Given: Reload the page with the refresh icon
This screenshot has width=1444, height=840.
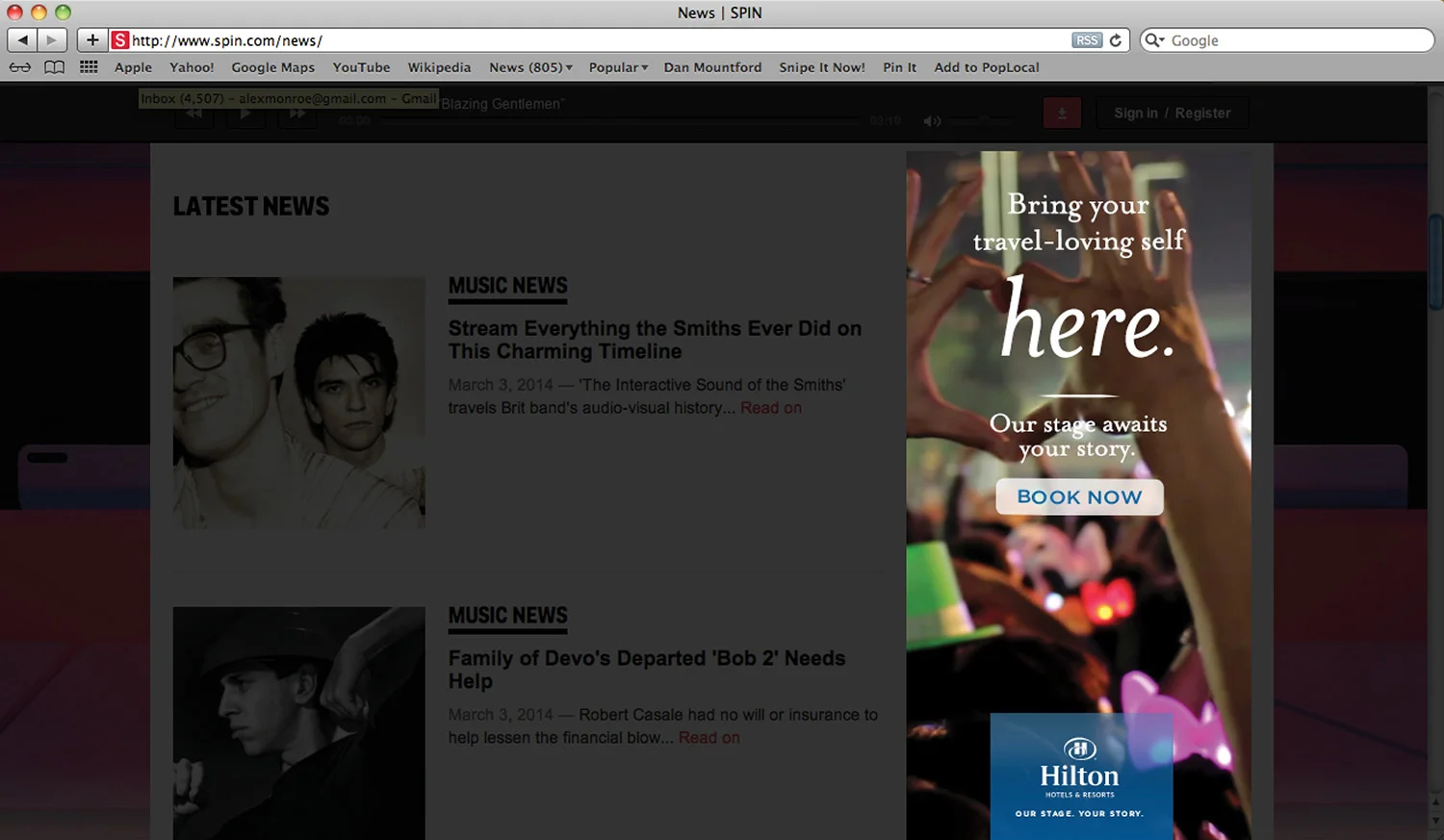Looking at the screenshot, I should click(1116, 40).
